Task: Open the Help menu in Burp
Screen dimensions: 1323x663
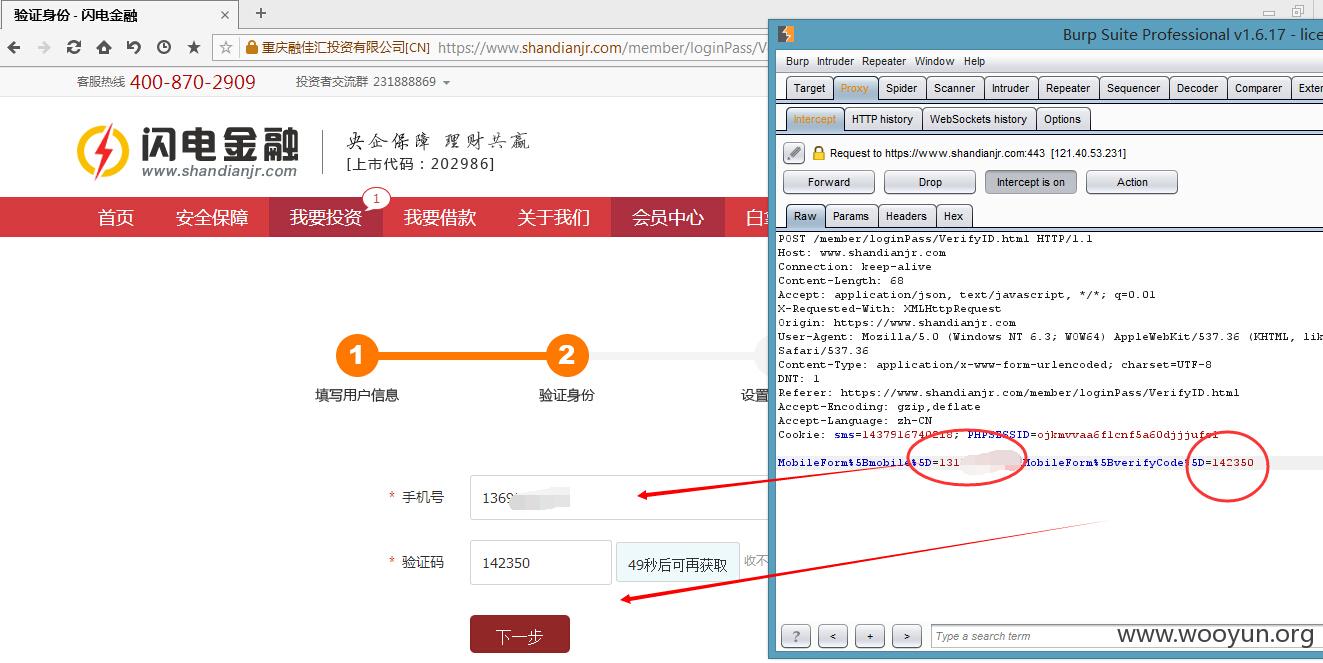Action: 974,61
